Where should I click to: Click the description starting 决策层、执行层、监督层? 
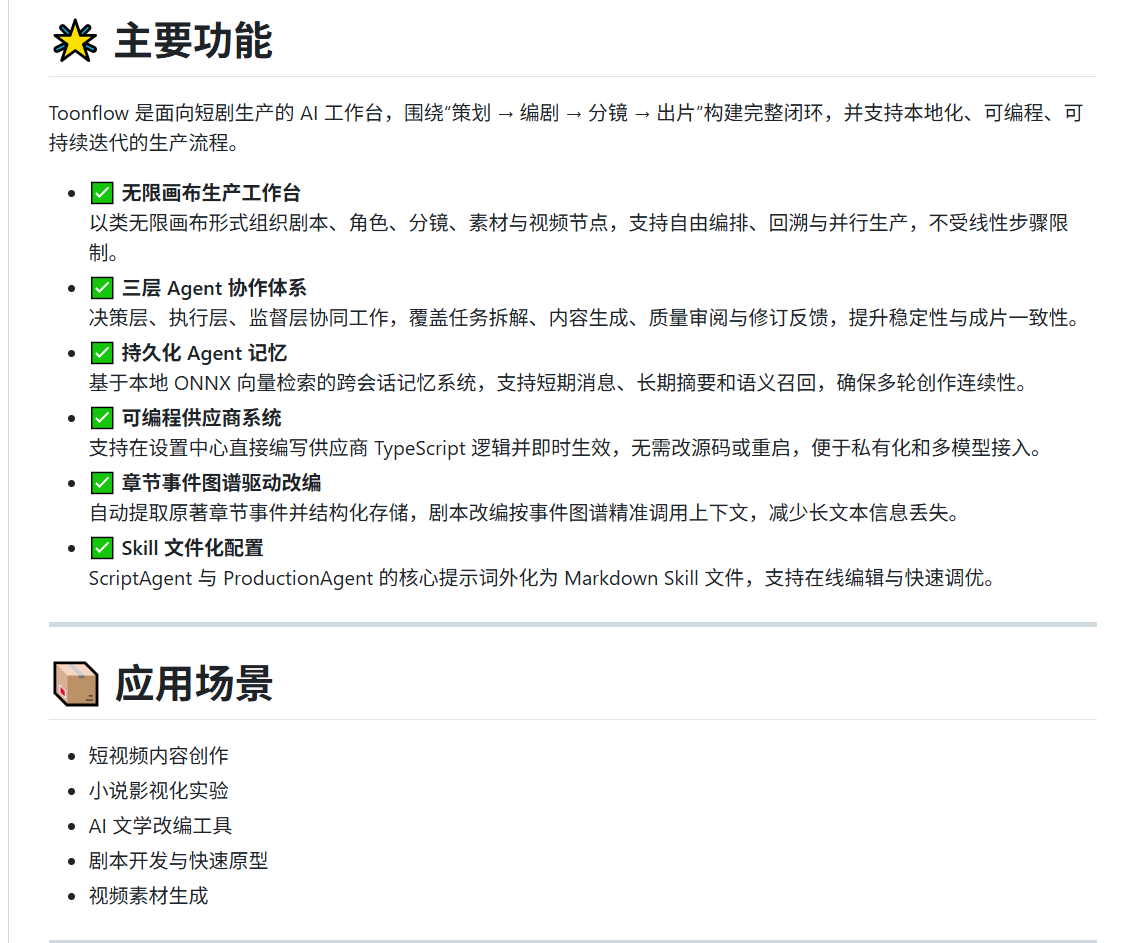pos(585,318)
